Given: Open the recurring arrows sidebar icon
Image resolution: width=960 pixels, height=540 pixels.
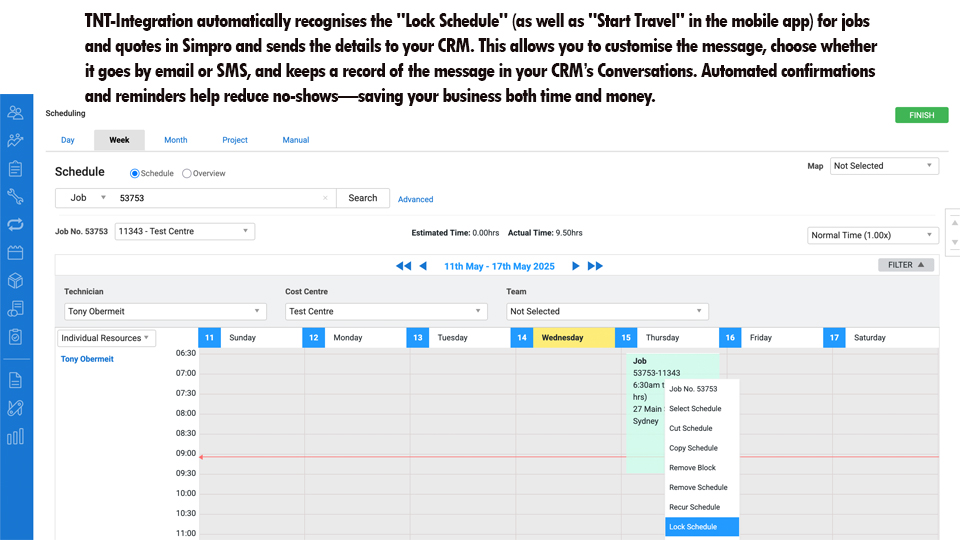Looking at the screenshot, I should click(x=15, y=224).
